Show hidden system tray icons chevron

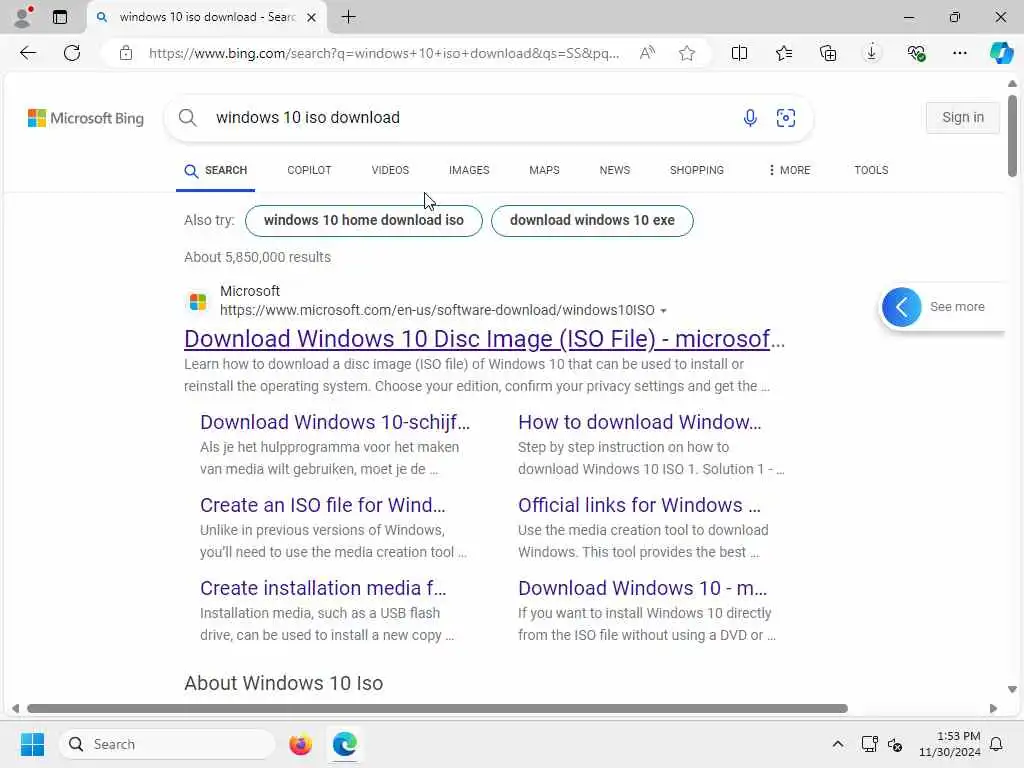pyautogui.click(x=837, y=744)
